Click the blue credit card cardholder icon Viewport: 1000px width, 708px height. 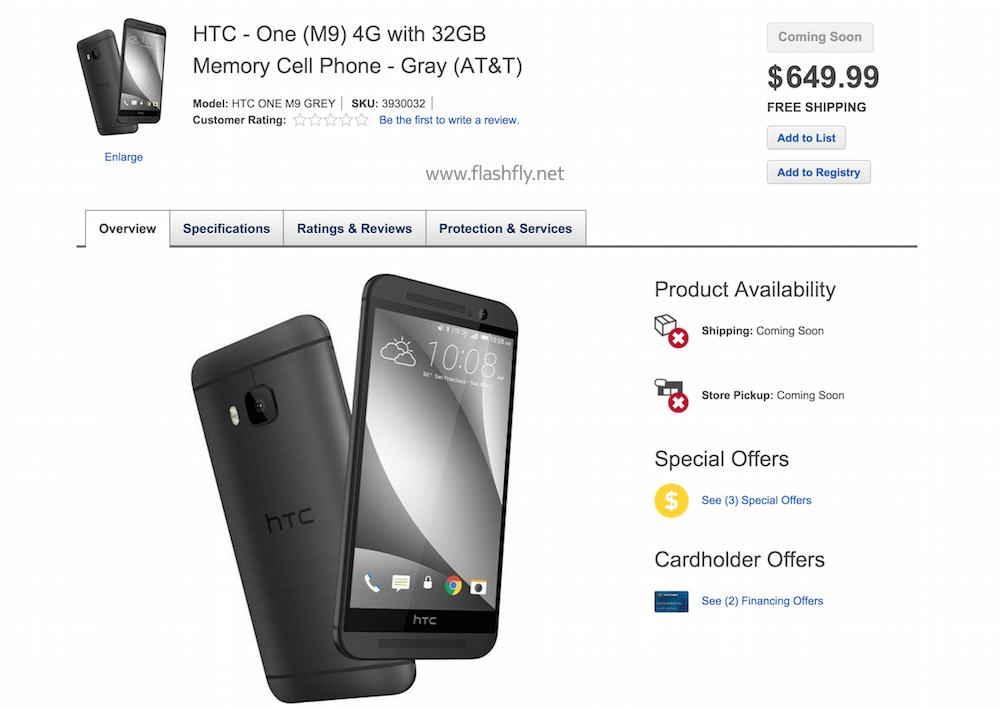pos(671,601)
